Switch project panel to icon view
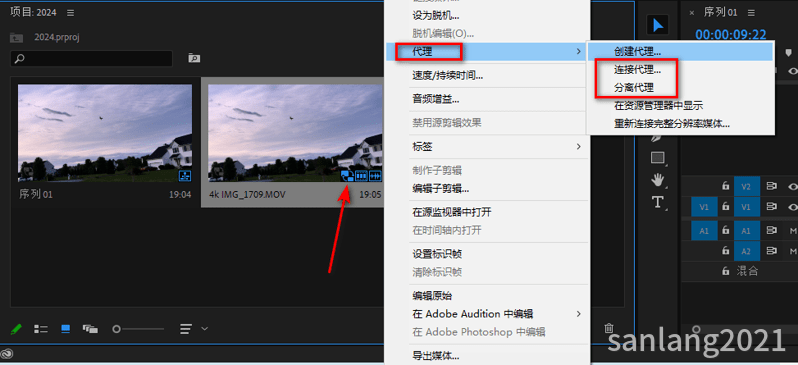This screenshot has width=798, height=365. click(65, 329)
